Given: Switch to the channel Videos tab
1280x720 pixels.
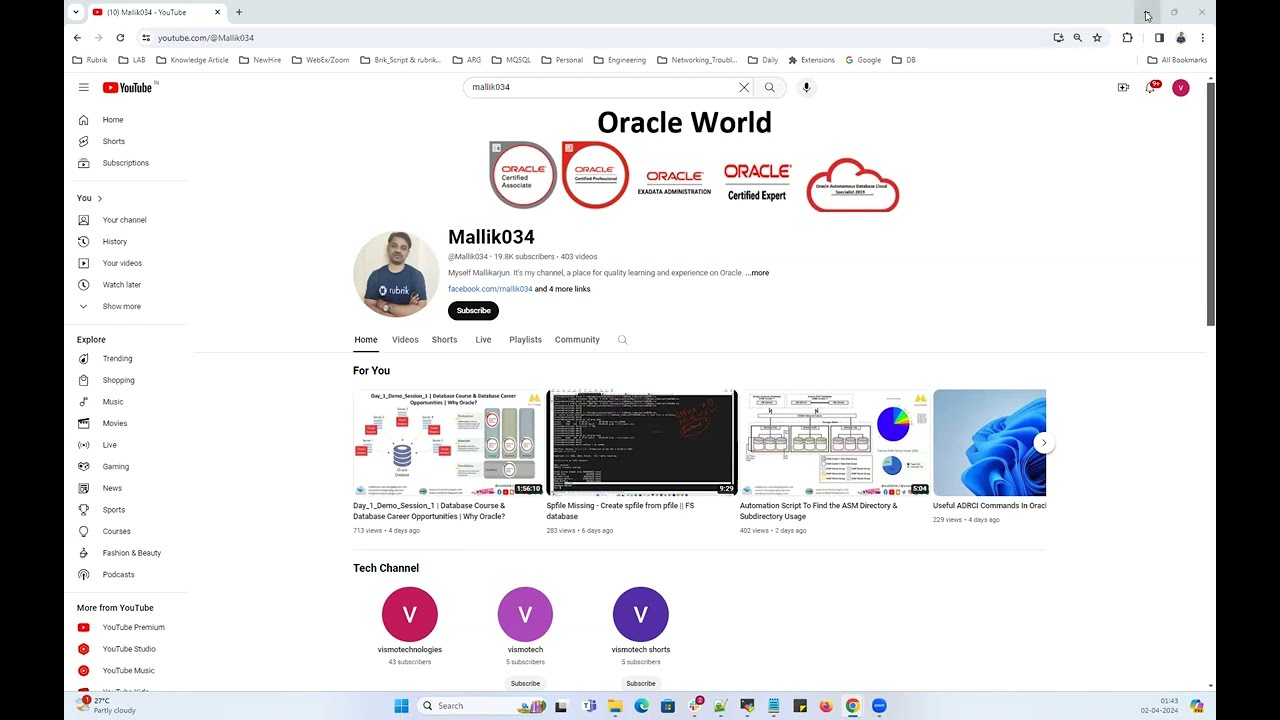Looking at the screenshot, I should (405, 340).
